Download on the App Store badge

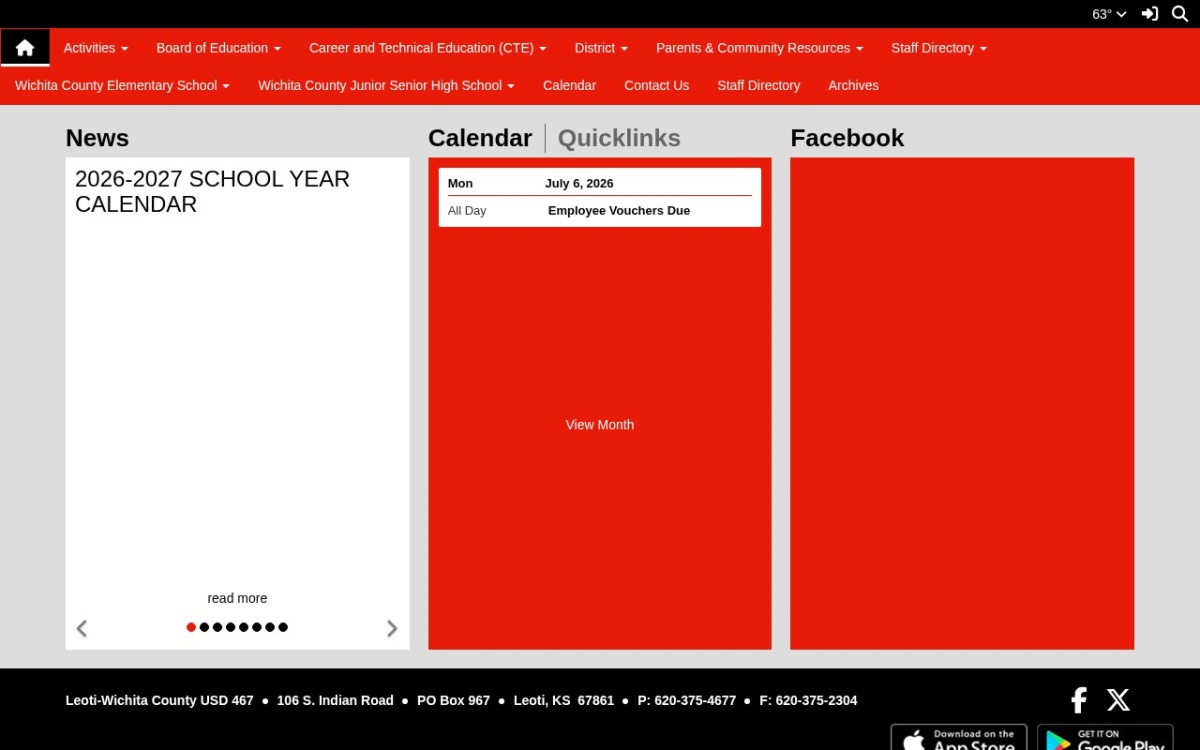pyautogui.click(x=959, y=737)
